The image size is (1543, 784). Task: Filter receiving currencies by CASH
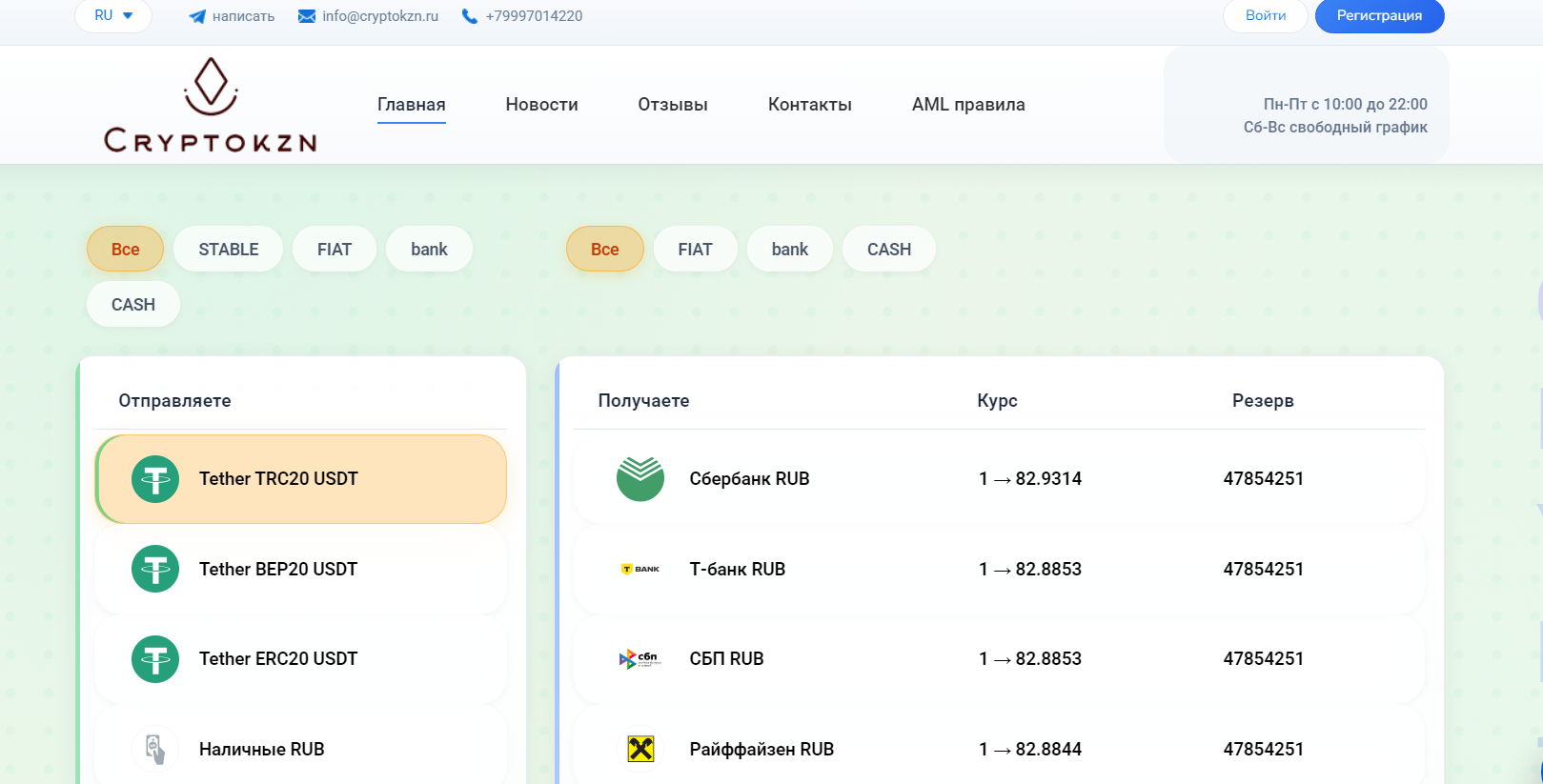(x=889, y=249)
